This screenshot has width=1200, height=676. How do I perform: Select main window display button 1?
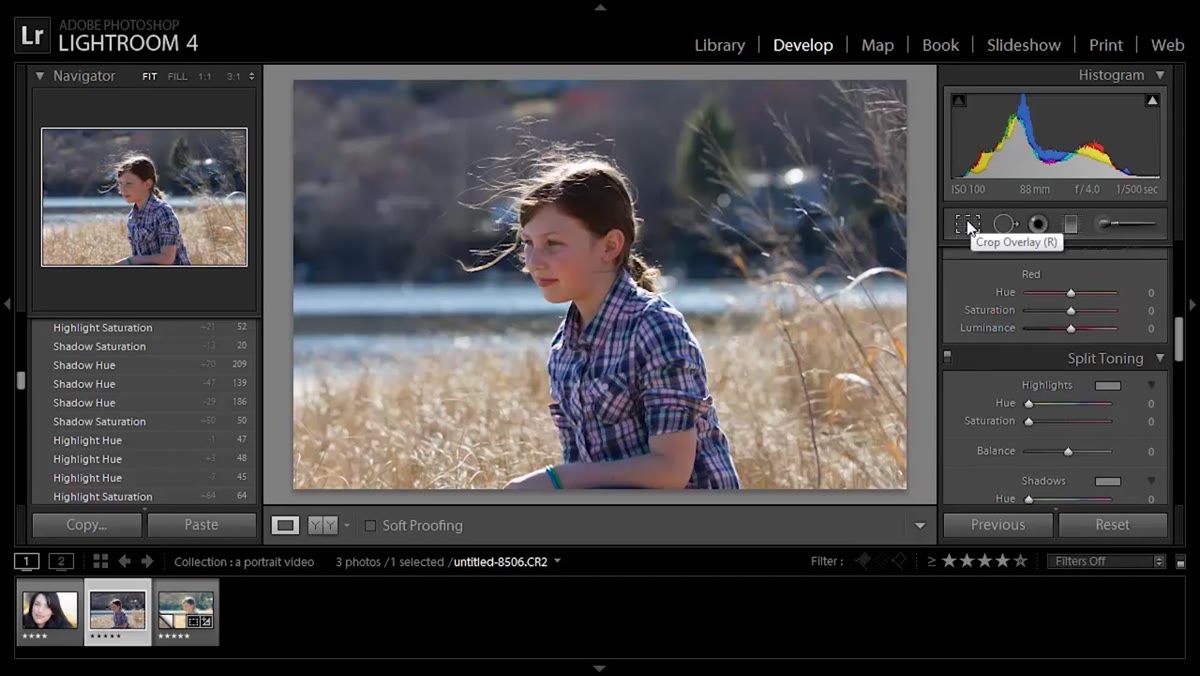click(x=27, y=561)
